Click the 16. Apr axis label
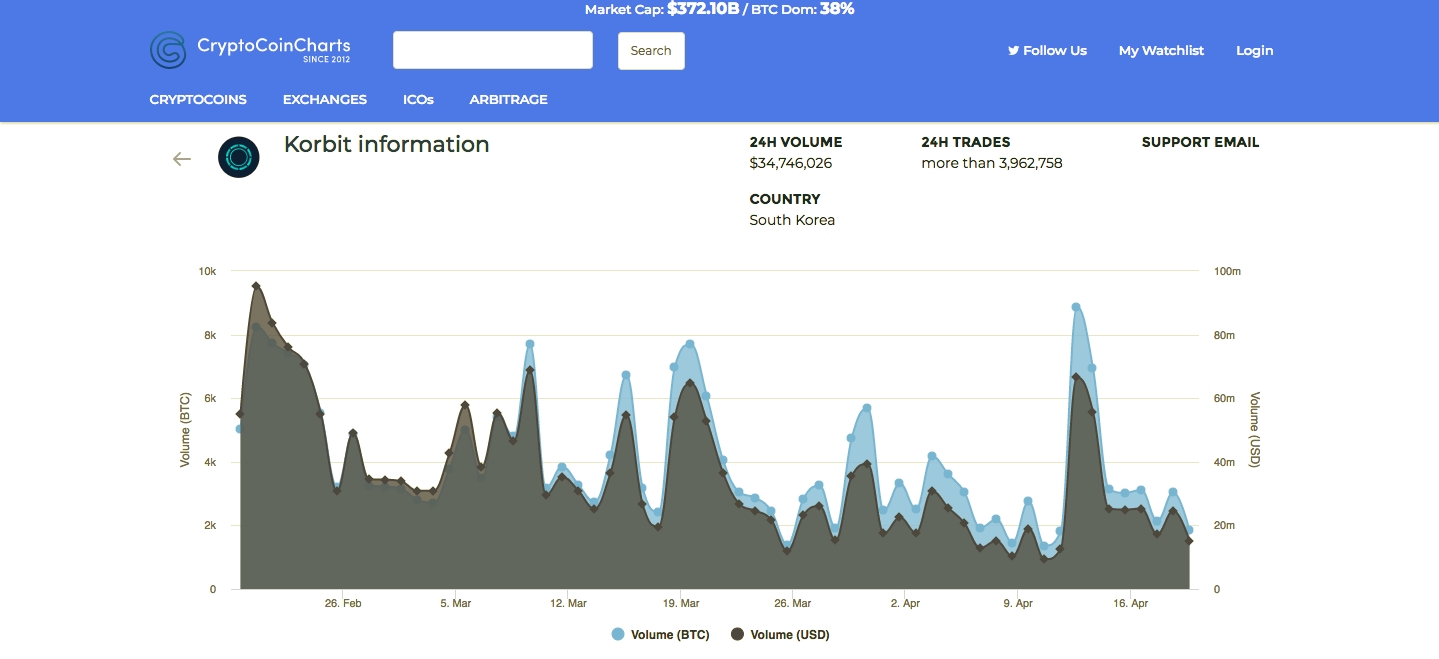 click(x=1130, y=604)
